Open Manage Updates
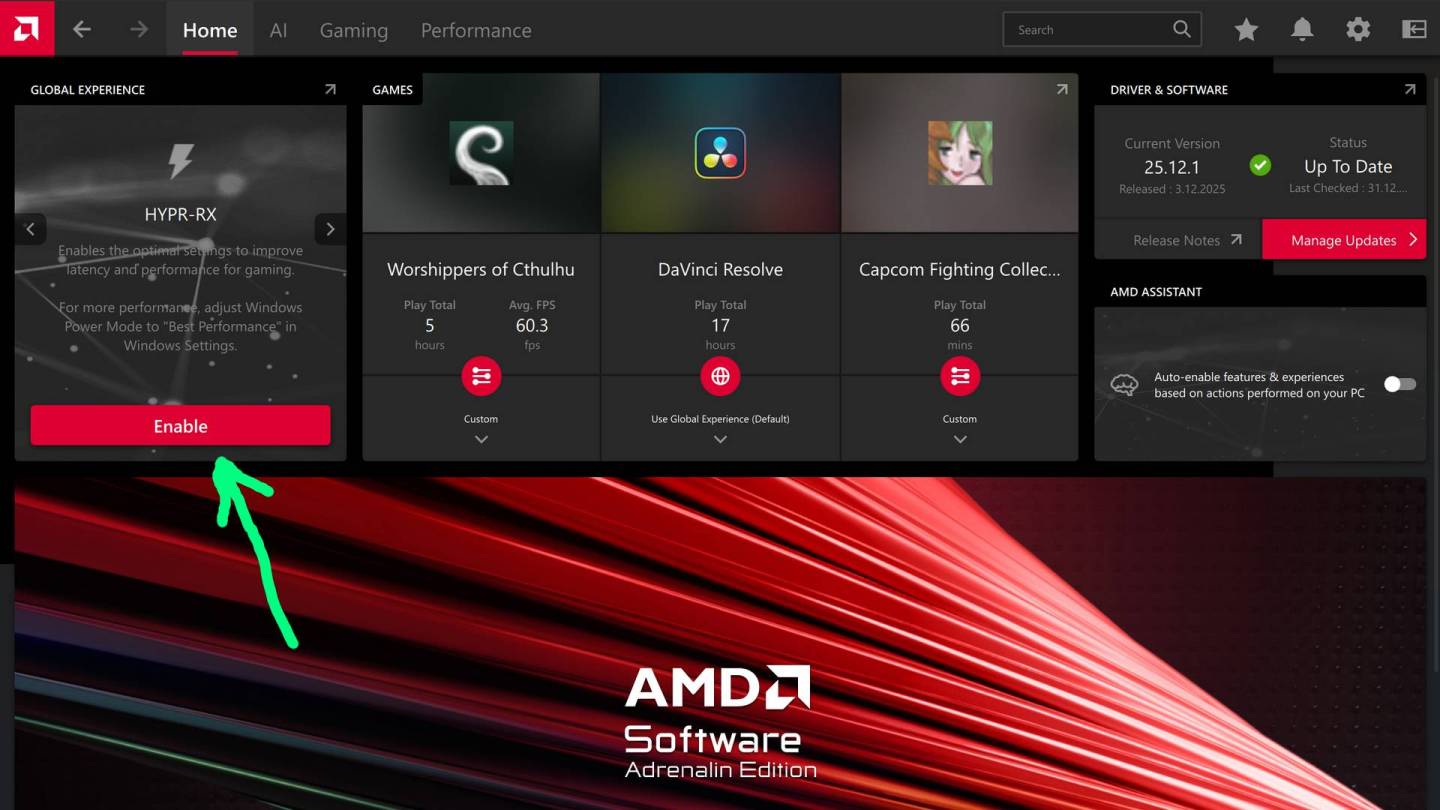This screenshot has height=810, width=1440. coord(1344,240)
